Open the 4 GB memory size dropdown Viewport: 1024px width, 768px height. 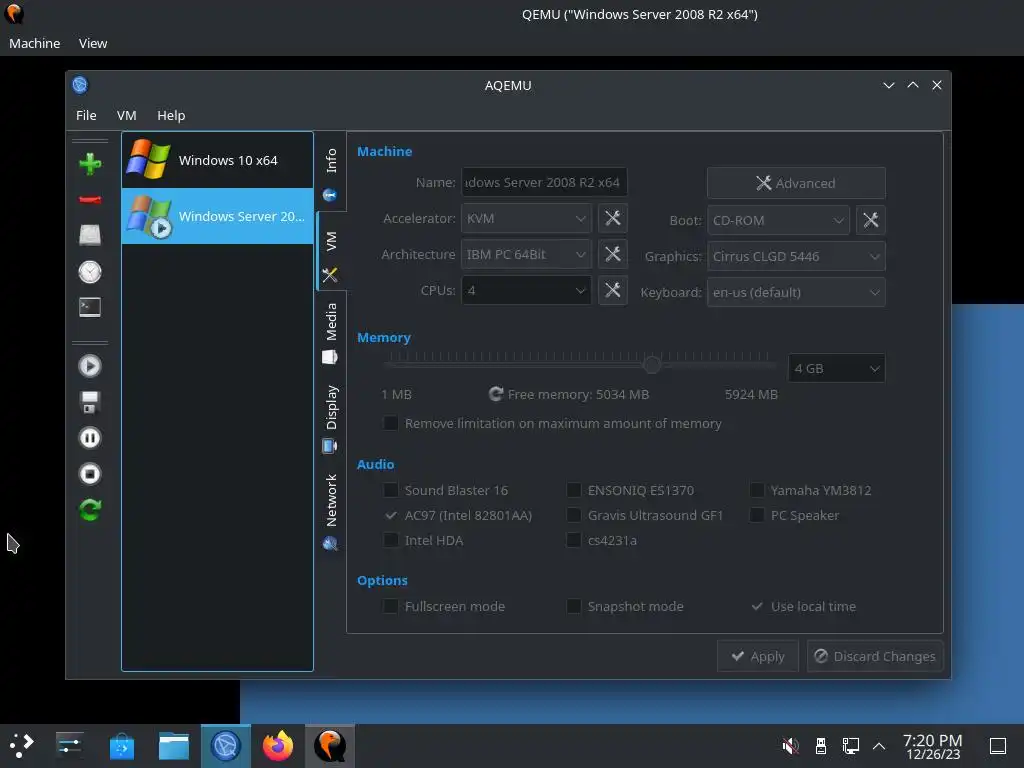[837, 368]
